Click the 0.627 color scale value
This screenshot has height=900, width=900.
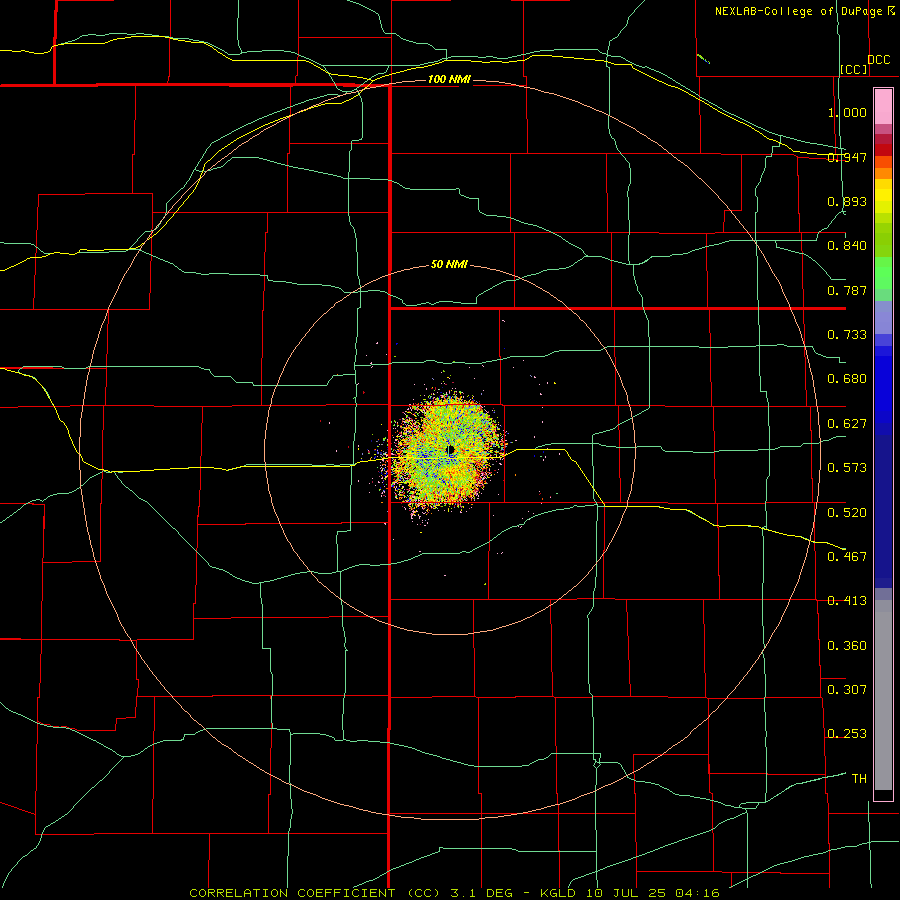[847, 424]
